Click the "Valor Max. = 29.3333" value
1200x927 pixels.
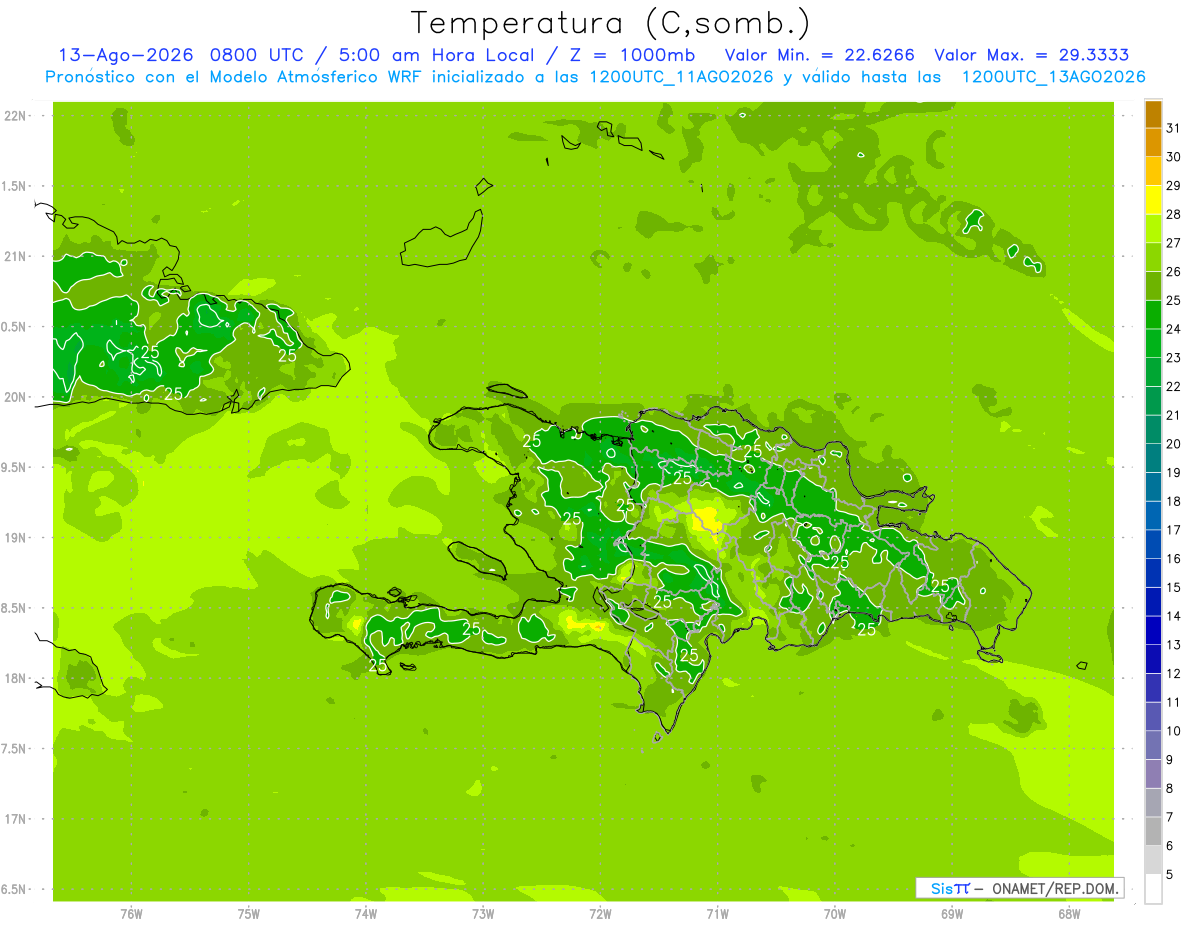(x=1032, y=55)
